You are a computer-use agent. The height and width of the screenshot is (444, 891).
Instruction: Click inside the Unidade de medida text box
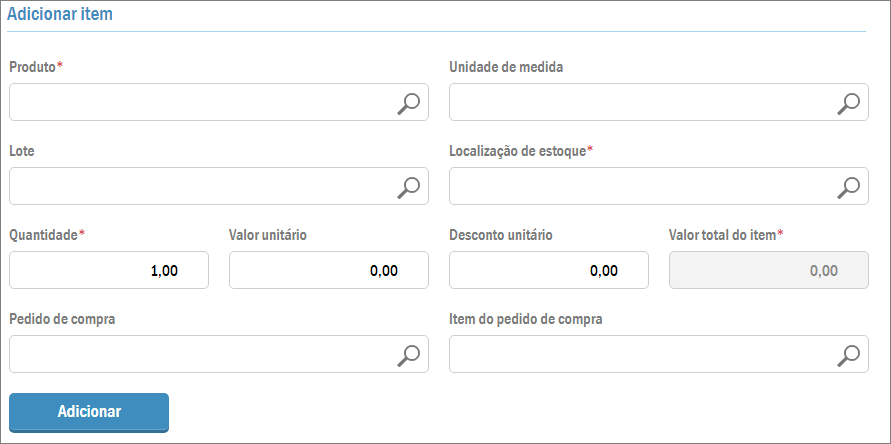pyautogui.click(x=640, y=103)
